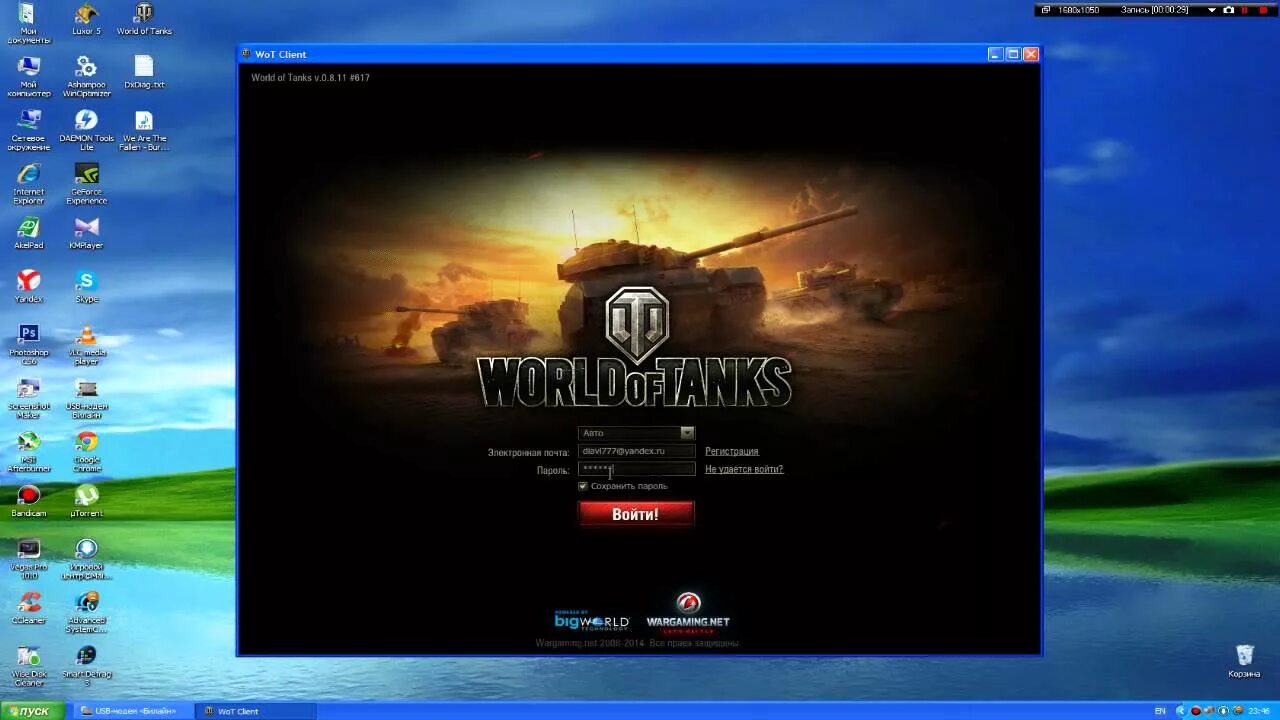The width and height of the screenshot is (1280, 720).
Task: Launch the KMPlayer desktop shortcut
Action: click(86, 233)
